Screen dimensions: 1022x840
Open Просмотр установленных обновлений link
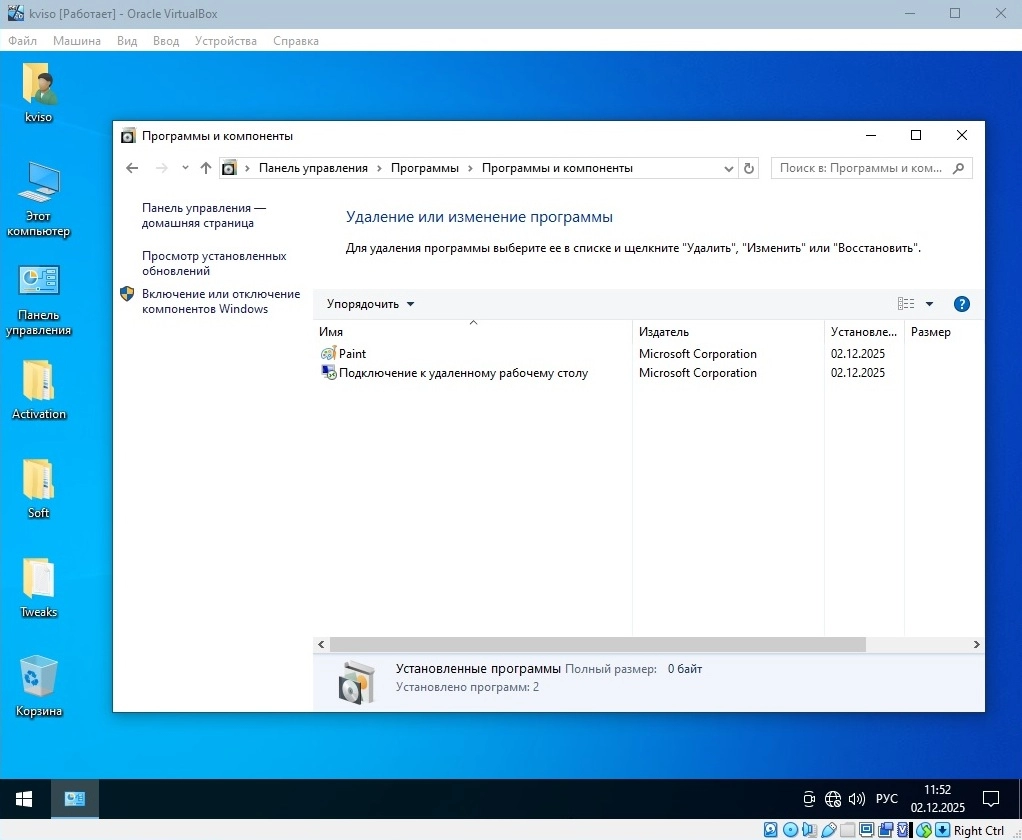214,263
